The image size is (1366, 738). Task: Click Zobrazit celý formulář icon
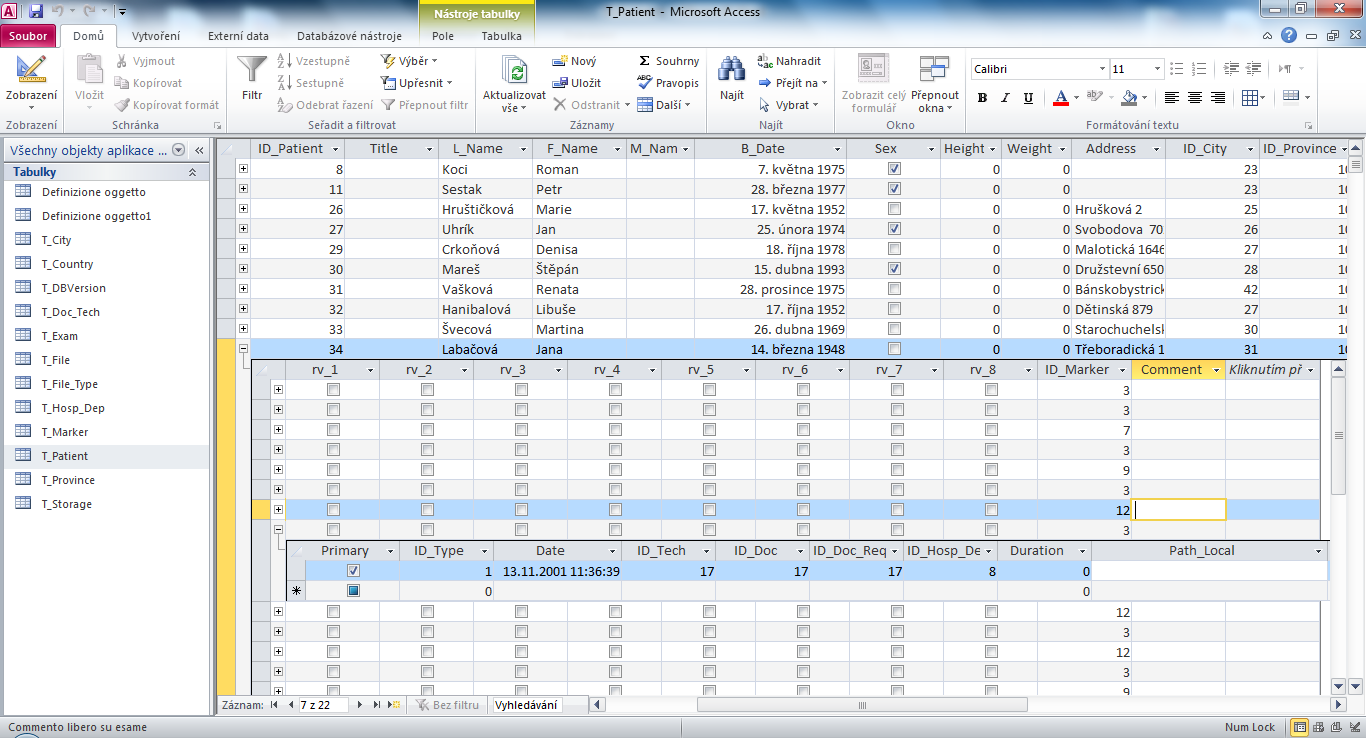(x=874, y=69)
